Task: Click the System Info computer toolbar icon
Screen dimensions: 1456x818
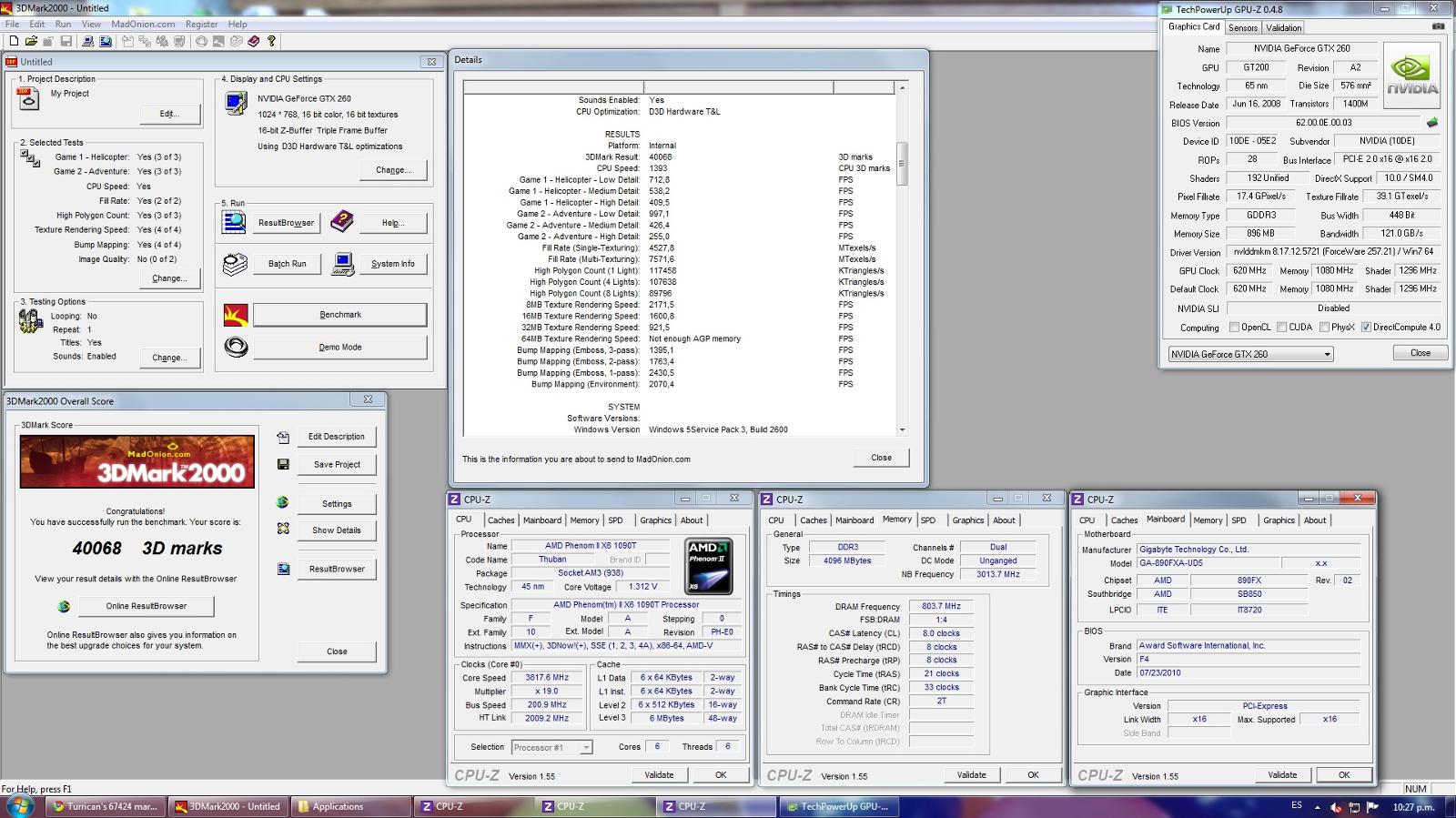Action: 88,41
